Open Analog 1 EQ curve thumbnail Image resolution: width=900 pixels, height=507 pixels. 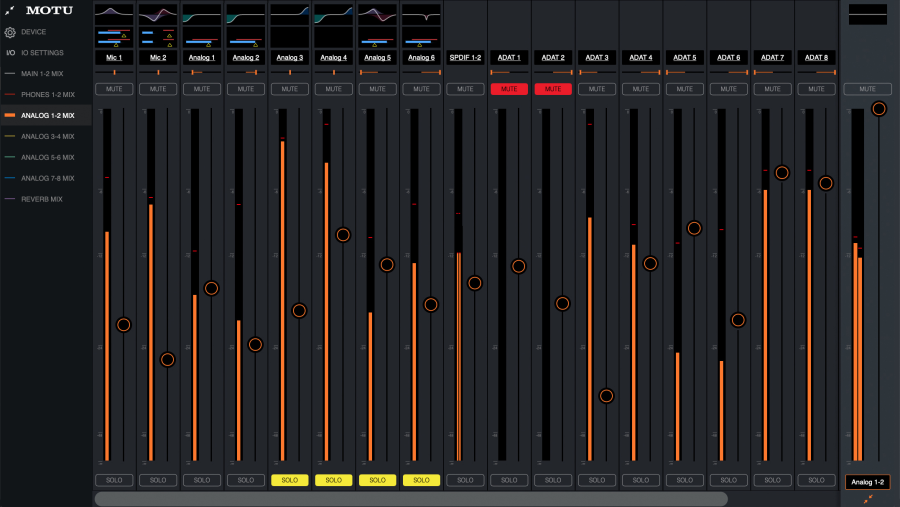[202, 14]
